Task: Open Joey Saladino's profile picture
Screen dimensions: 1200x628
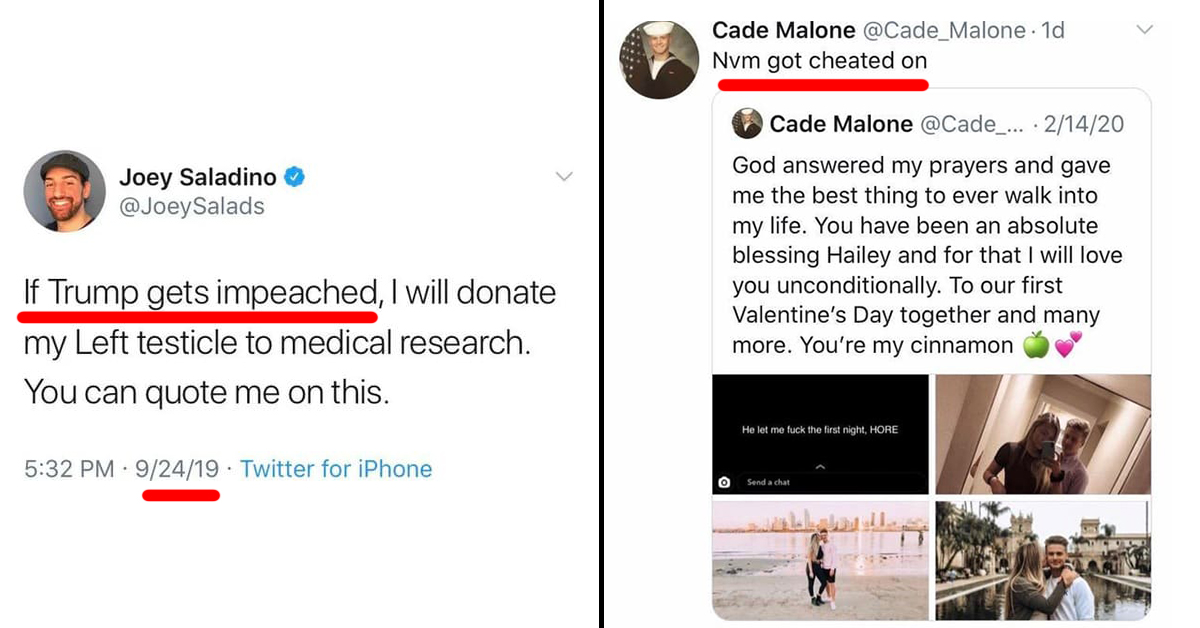Action: (65, 191)
